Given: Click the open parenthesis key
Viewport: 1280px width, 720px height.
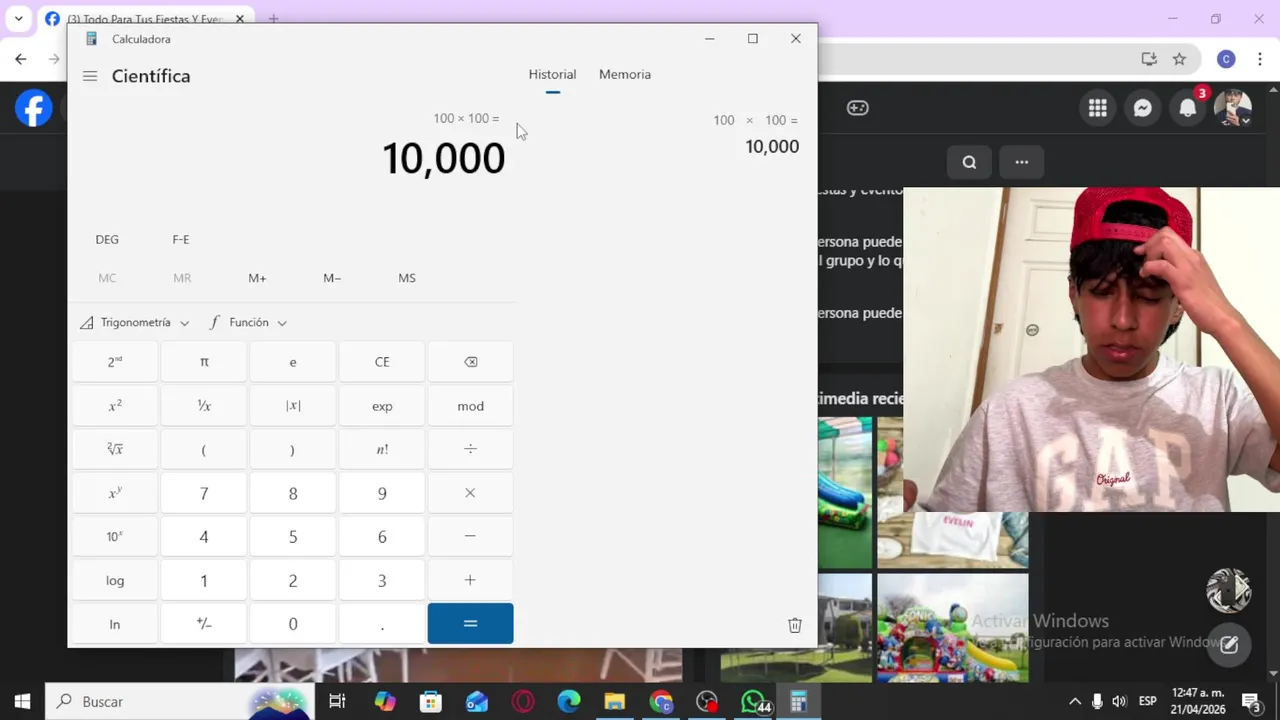Looking at the screenshot, I should click(x=204, y=449).
